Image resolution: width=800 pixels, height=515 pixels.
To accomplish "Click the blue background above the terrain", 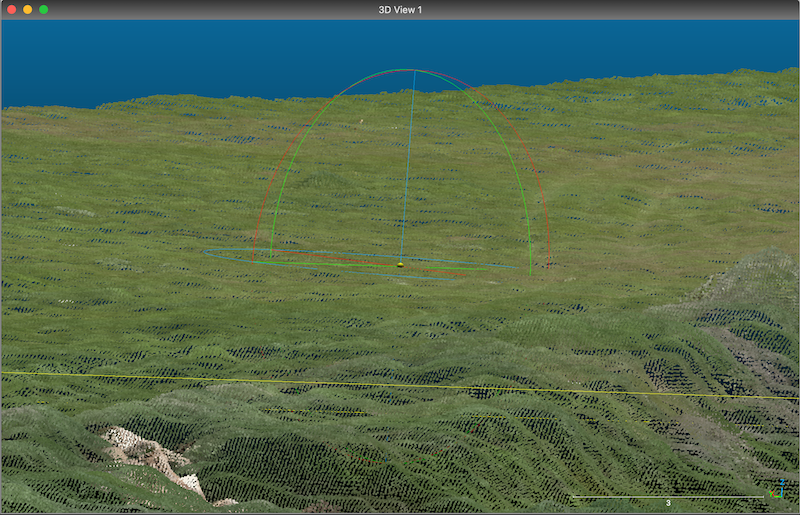I will [200, 55].
